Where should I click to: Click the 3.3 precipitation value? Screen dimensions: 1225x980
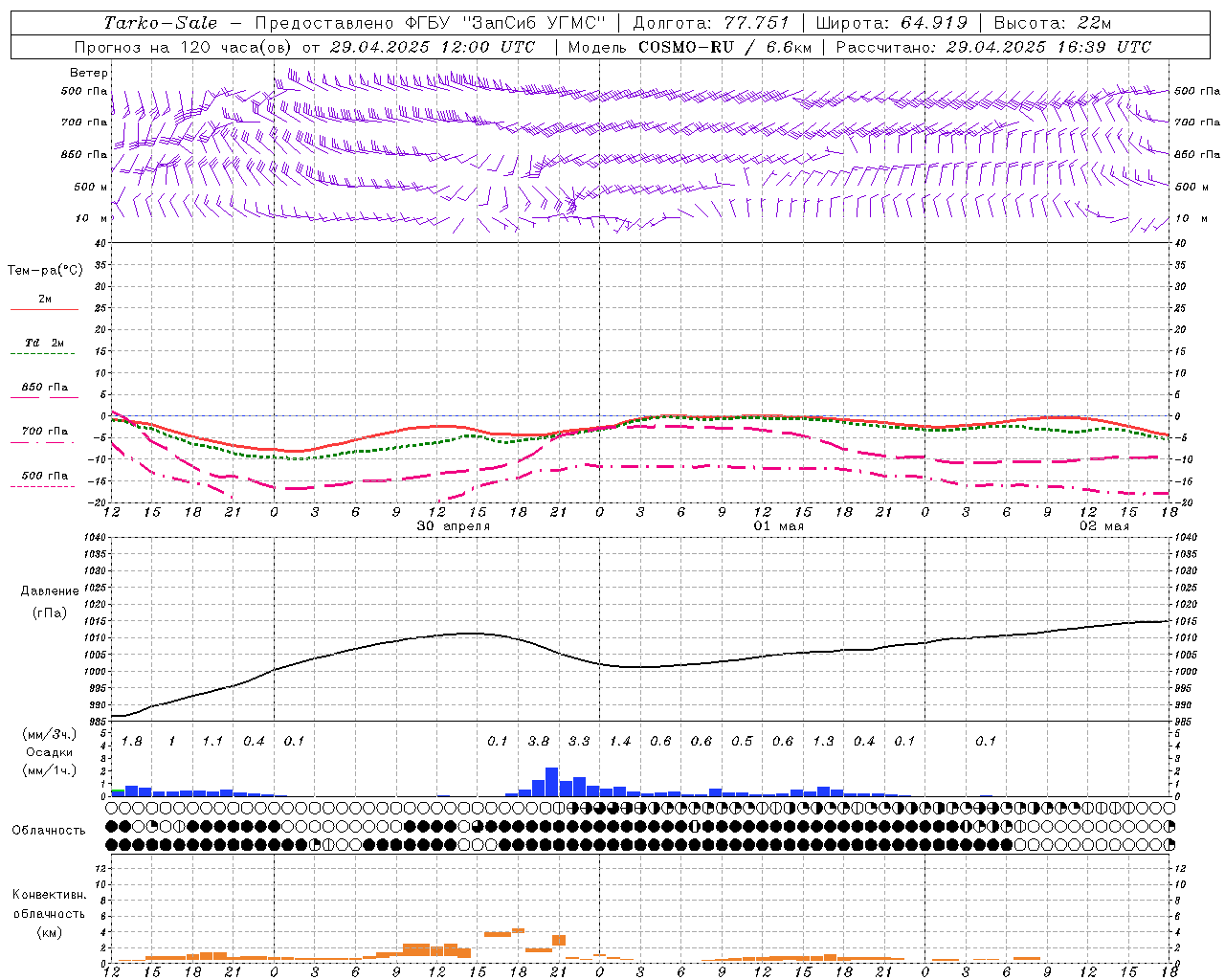(579, 741)
